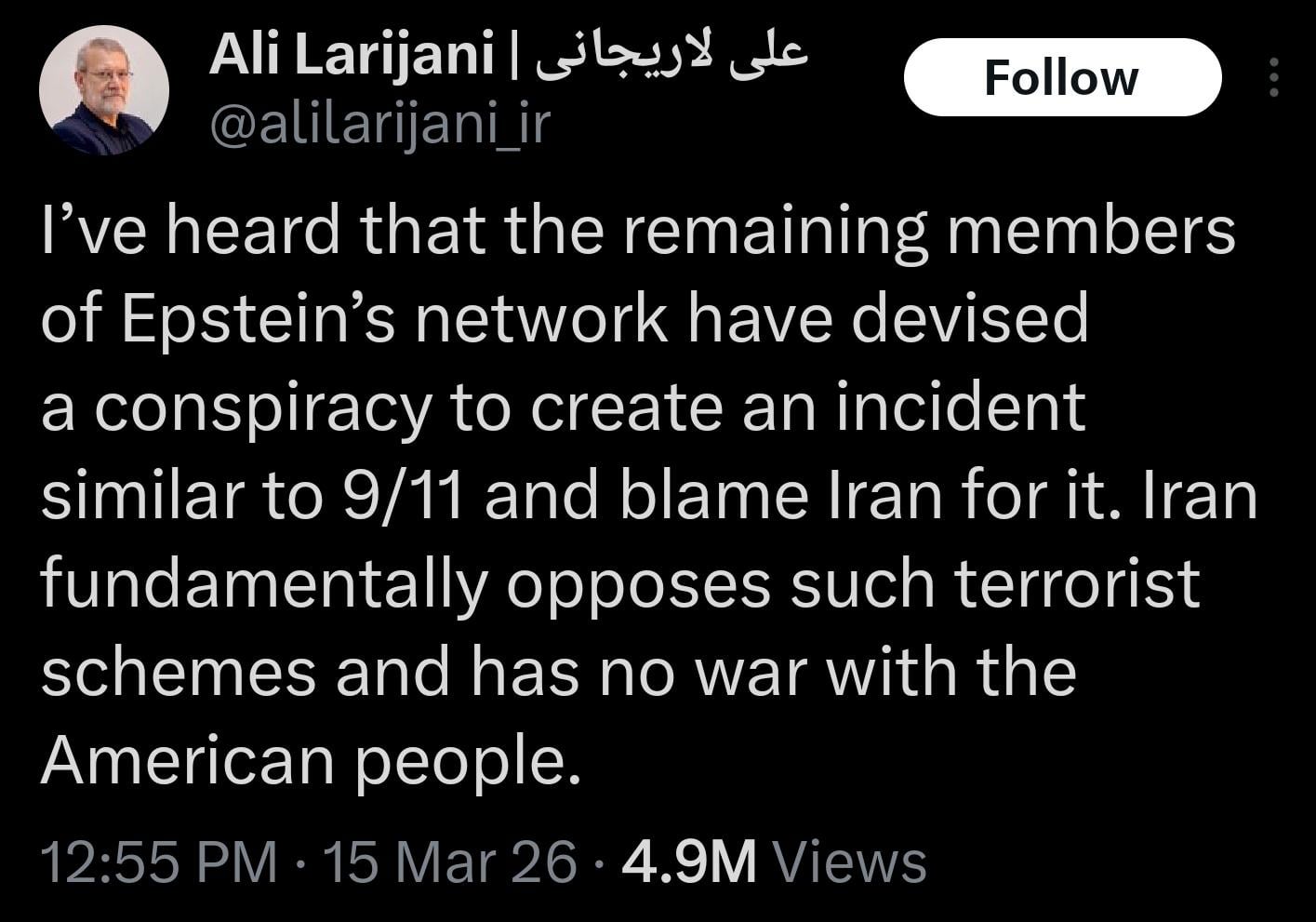This screenshot has width=1316, height=922.
Task: Open the @alilarijani_ir handle link
Action: (380, 124)
